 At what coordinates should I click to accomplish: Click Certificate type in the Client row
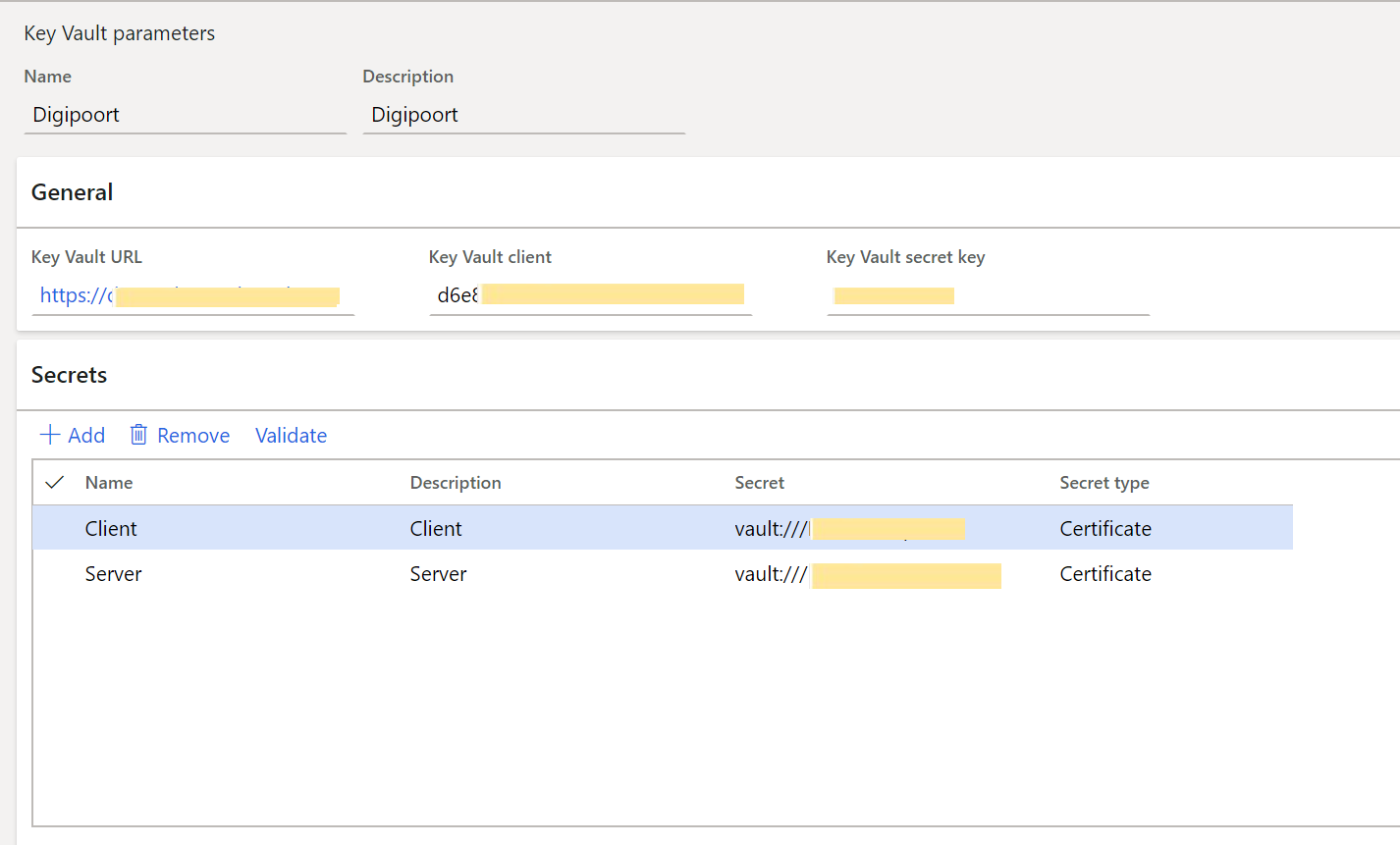click(1105, 529)
